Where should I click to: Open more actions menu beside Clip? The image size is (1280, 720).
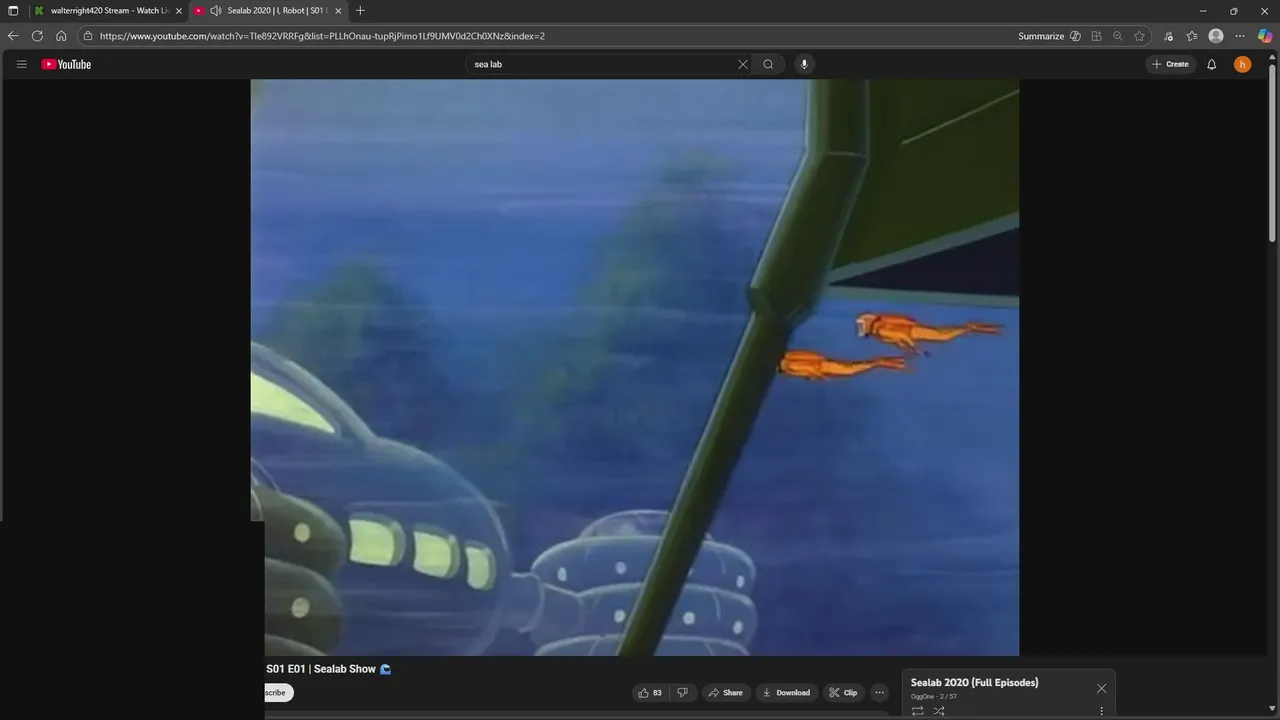click(x=879, y=693)
